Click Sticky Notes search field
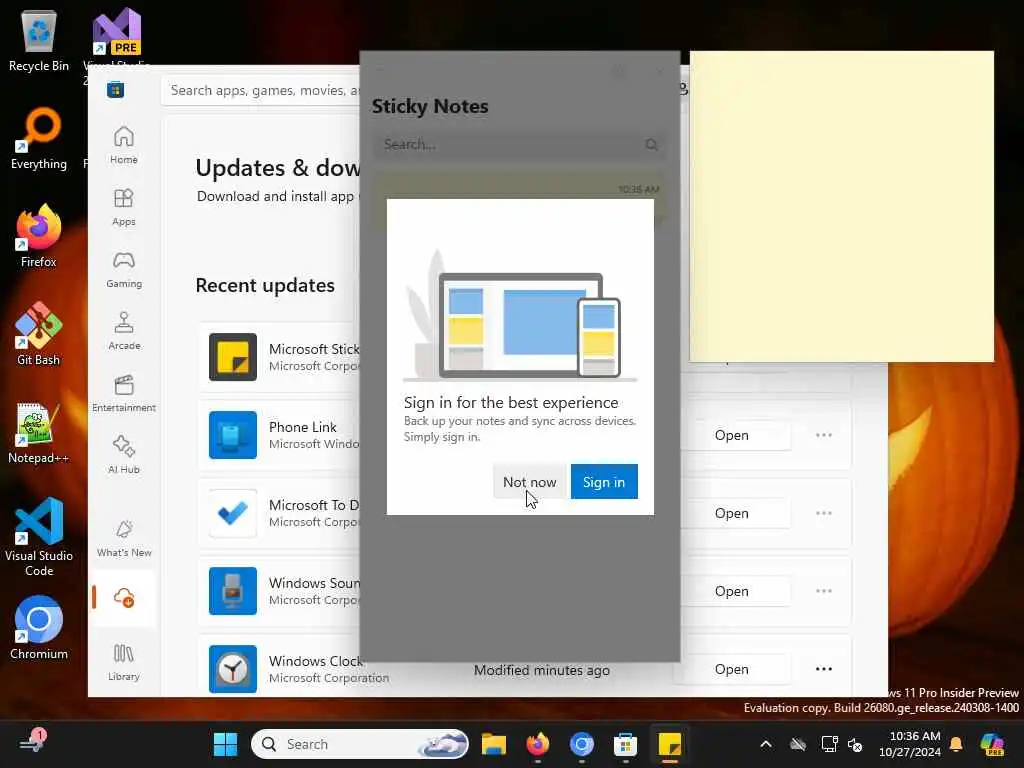 click(x=519, y=144)
